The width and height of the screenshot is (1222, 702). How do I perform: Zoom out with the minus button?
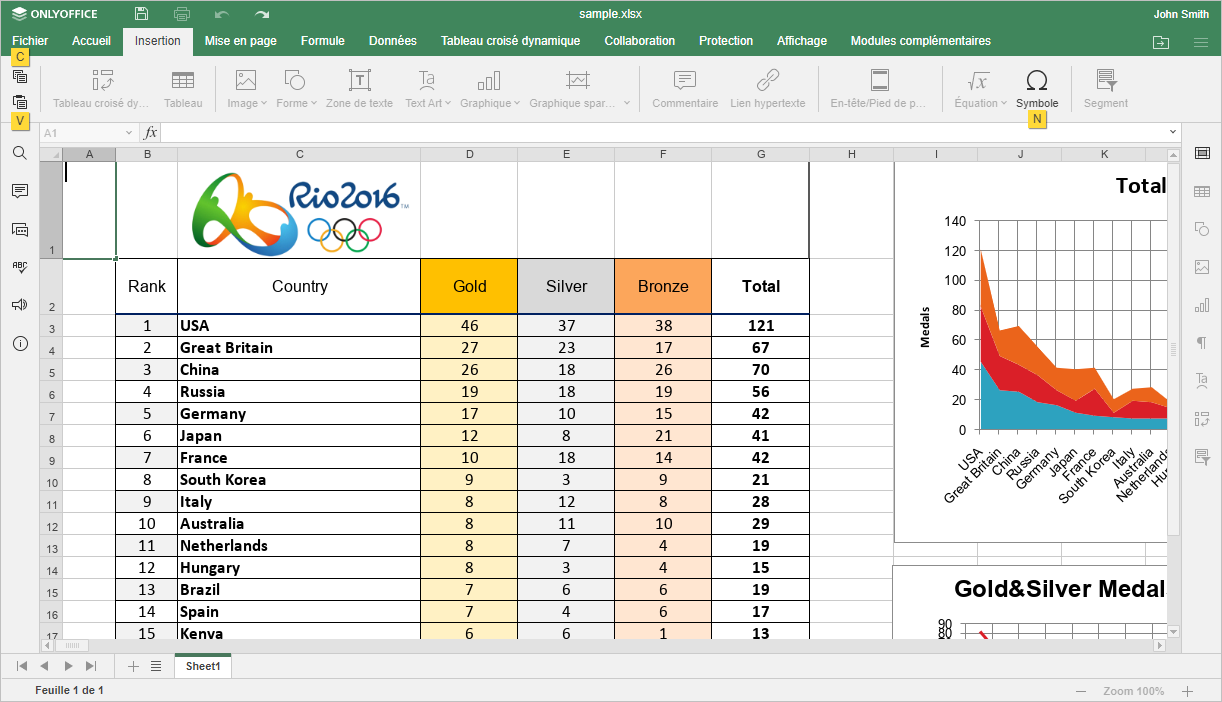point(1081,691)
